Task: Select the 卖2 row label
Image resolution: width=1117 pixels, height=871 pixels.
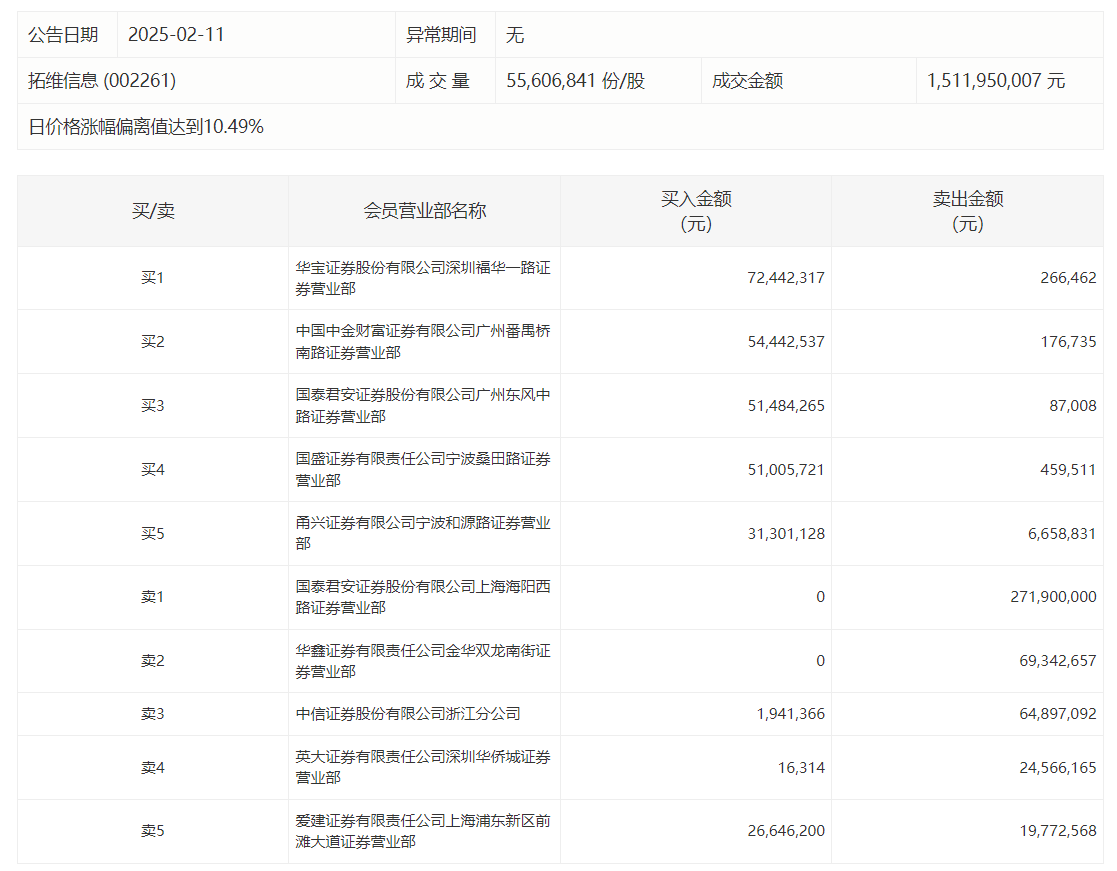Action: click(152, 661)
